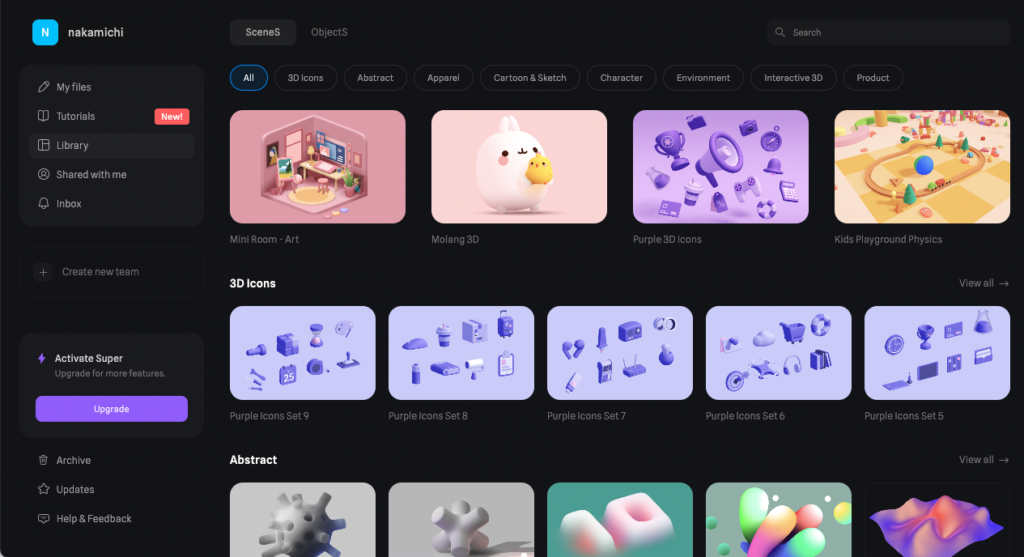Click the lightning bolt Activate Super icon
This screenshot has width=1024, height=557.
(42, 358)
